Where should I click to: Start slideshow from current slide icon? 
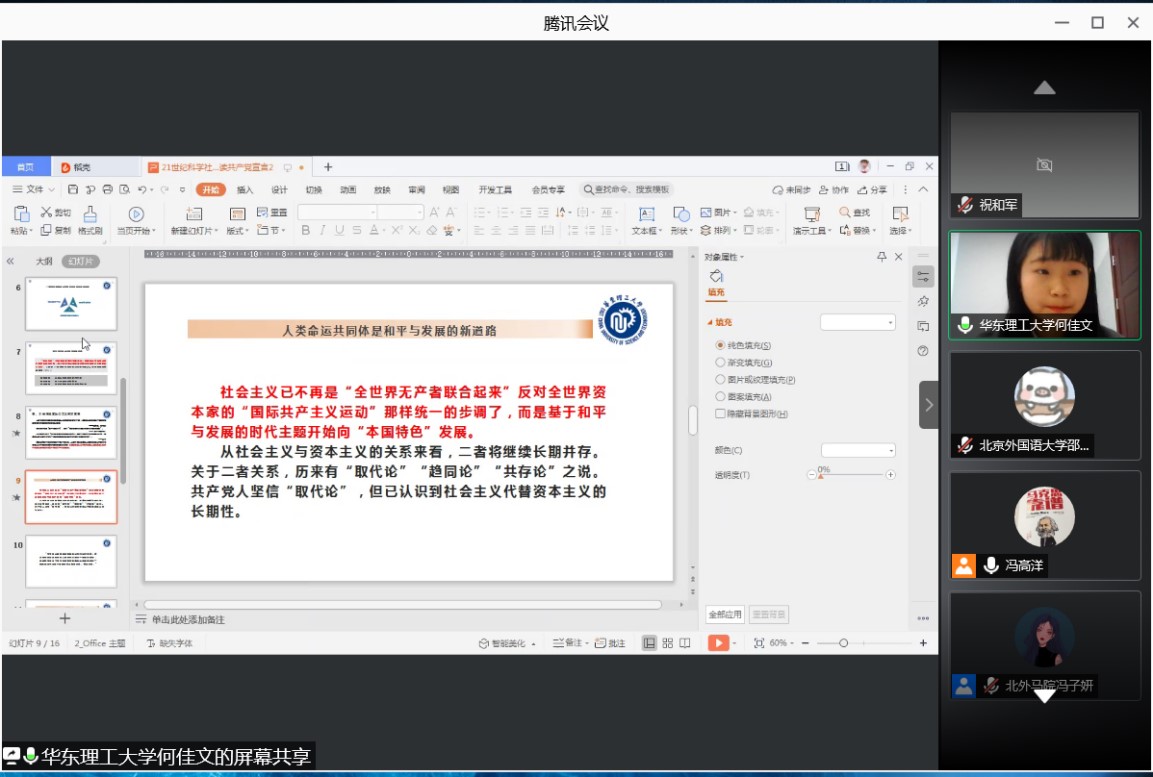click(136, 214)
